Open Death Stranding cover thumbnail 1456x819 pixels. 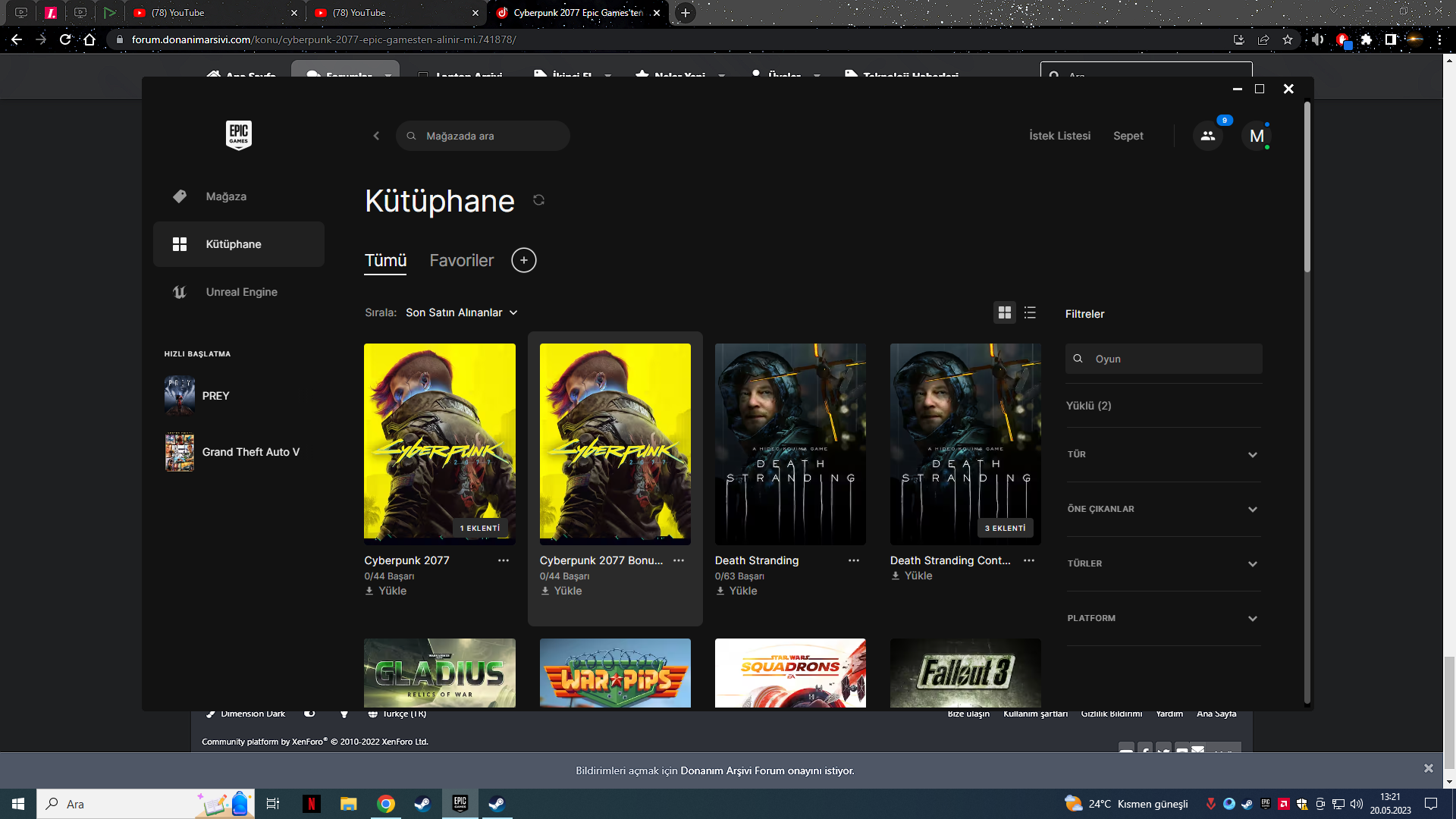point(790,444)
